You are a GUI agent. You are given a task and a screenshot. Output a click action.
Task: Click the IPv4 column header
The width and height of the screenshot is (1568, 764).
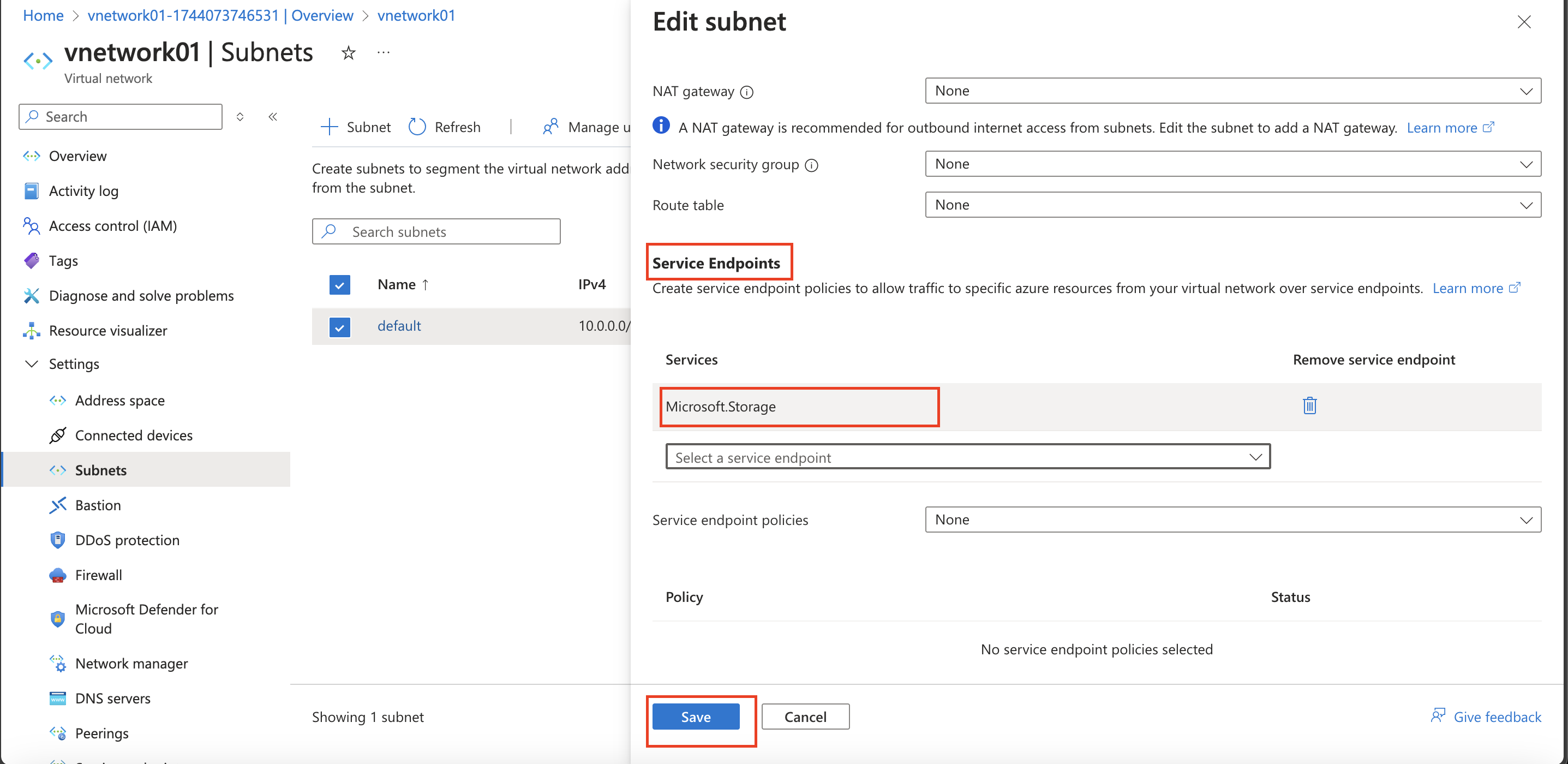click(x=591, y=285)
